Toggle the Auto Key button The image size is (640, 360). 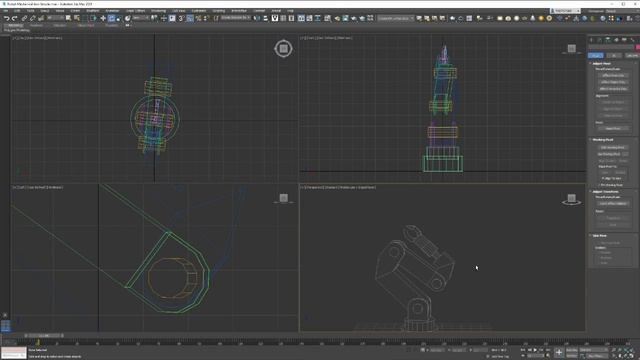click(572, 350)
